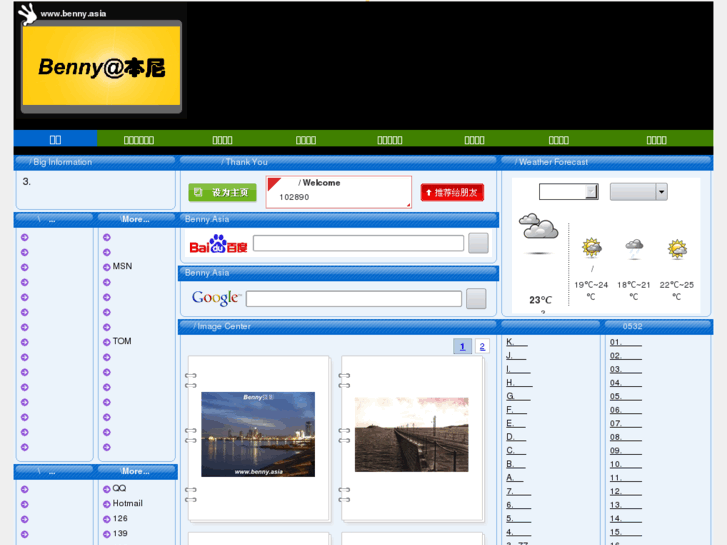The image size is (727, 545).
Task: Click the red flag icon in Welcome box
Action: click(x=274, y=183)
